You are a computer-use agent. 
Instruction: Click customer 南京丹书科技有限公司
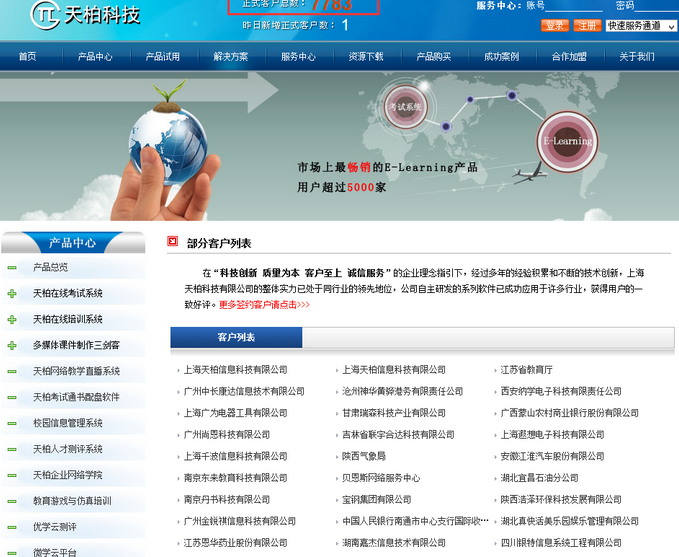pos(227,500)
